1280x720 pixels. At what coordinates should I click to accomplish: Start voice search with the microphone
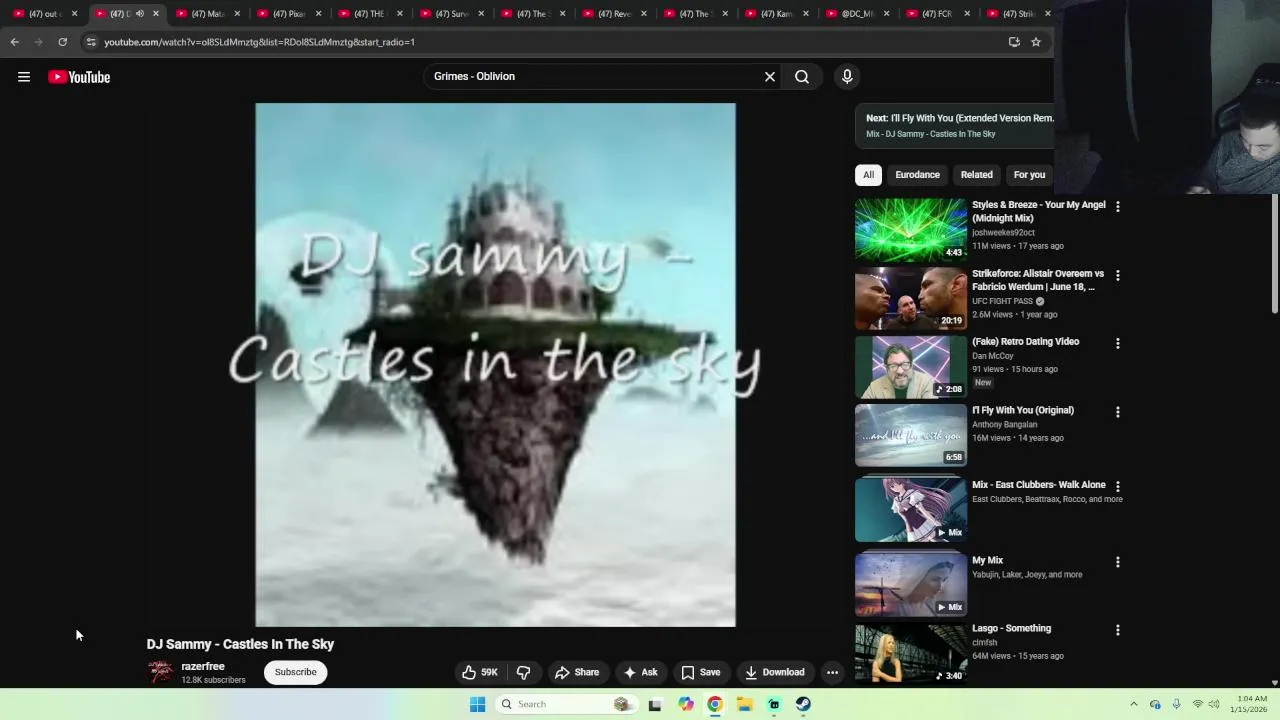[847, 77]
